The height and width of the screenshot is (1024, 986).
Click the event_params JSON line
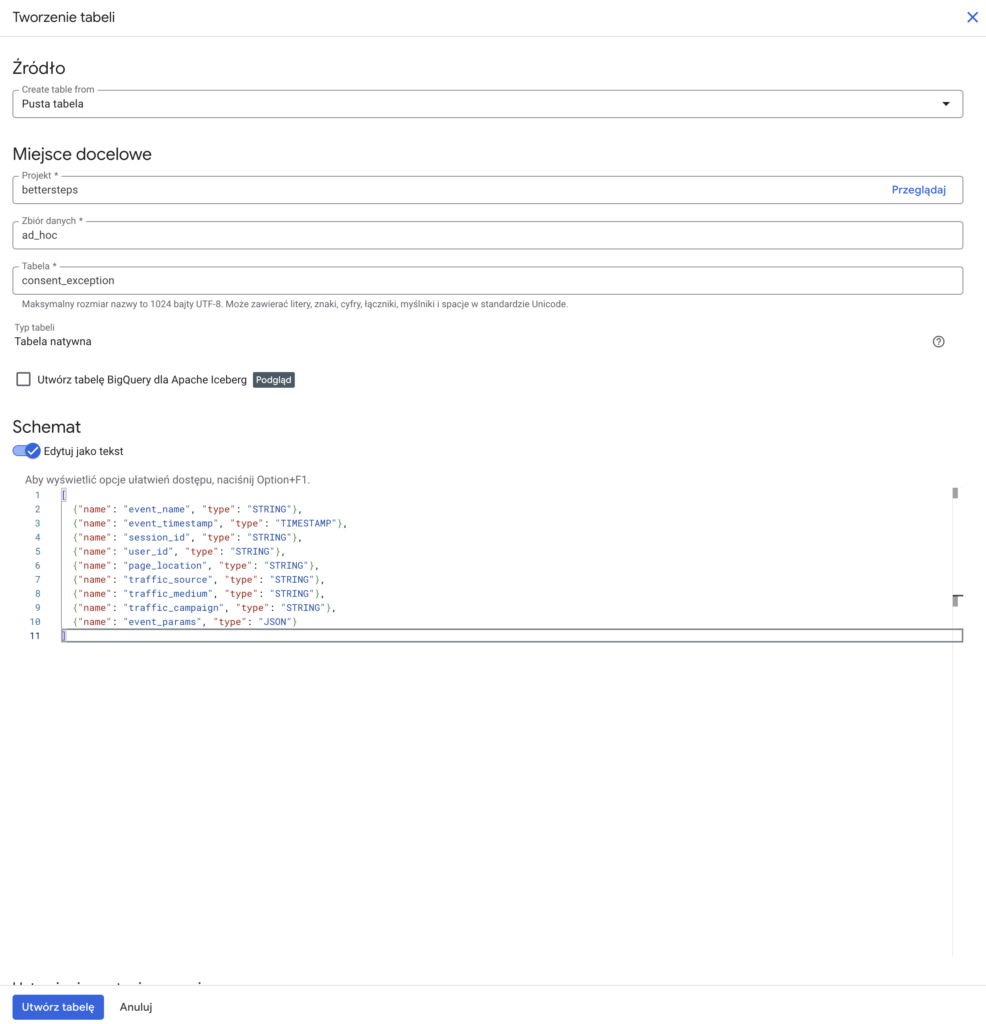[x=186, y=622]
